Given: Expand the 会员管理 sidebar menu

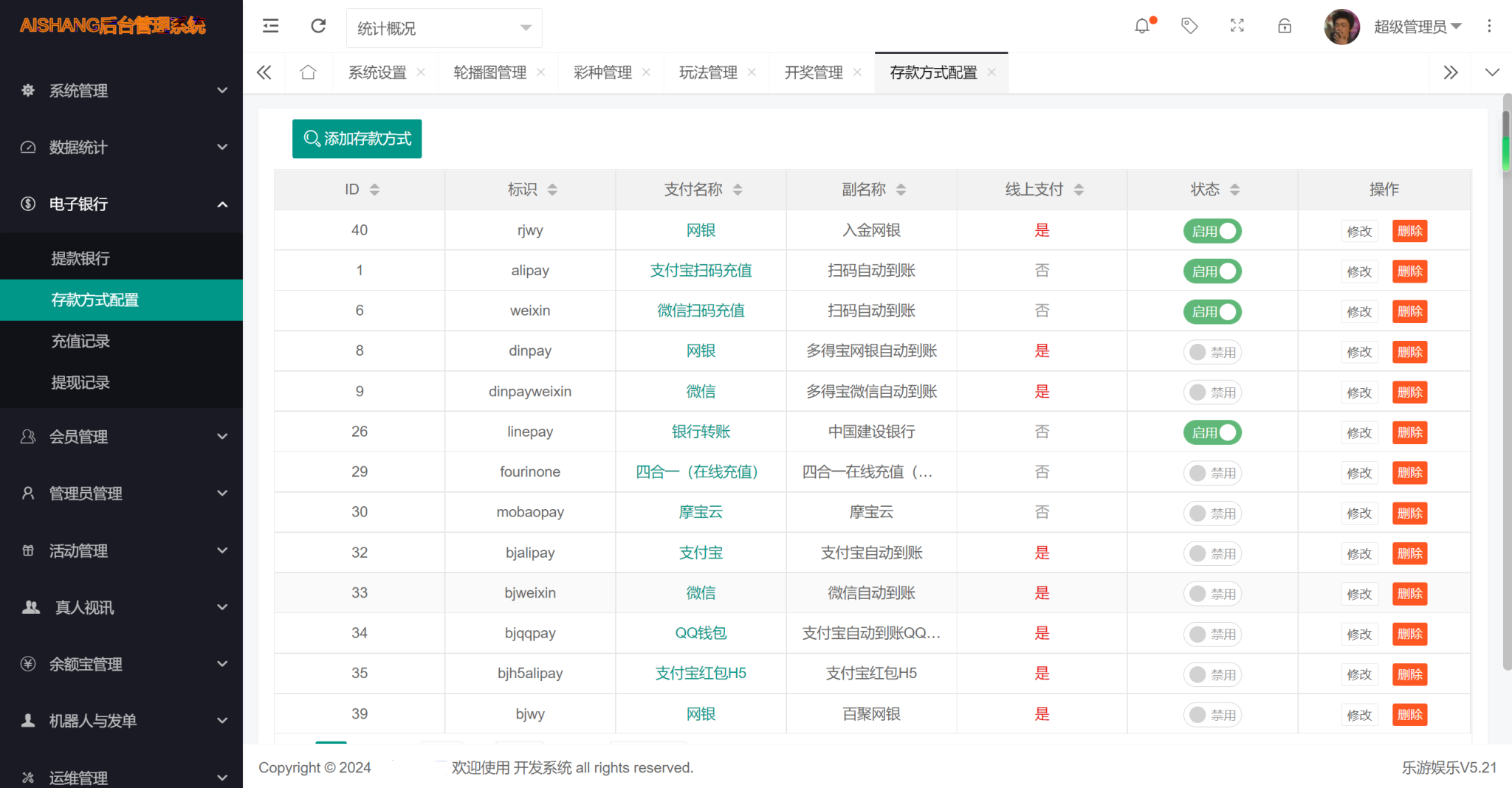Looking at the screenshot, I should coord(122,437).
